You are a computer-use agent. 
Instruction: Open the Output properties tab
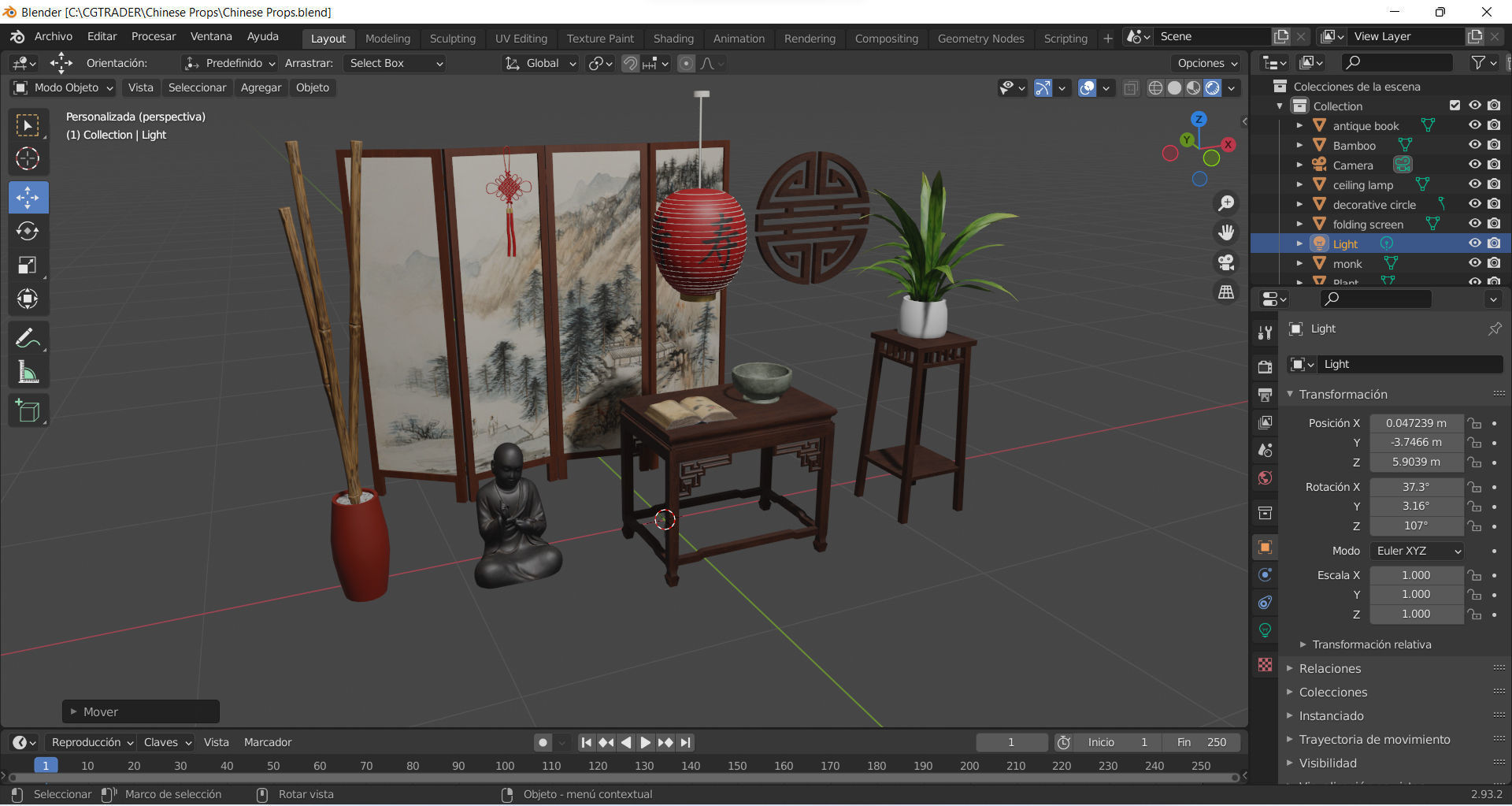click(x=1265, y=394)
